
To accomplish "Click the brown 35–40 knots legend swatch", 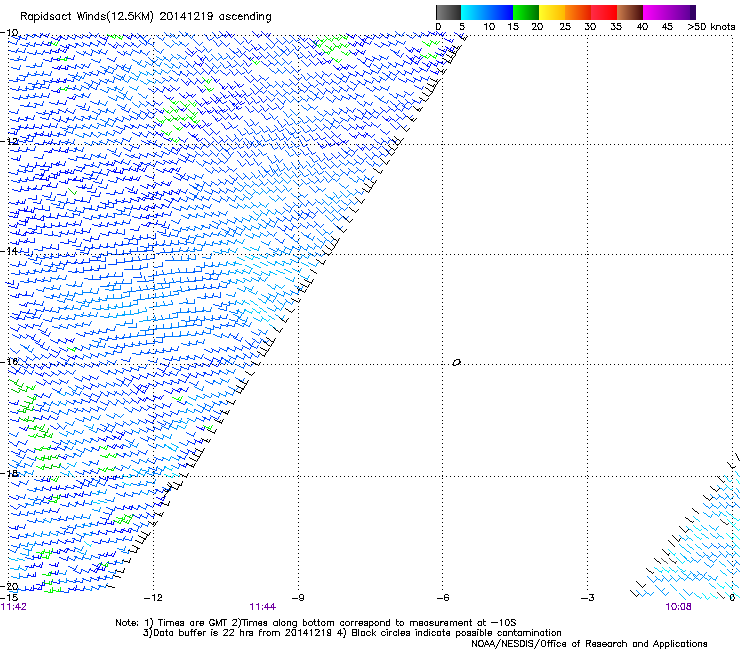I will (630, 12).
